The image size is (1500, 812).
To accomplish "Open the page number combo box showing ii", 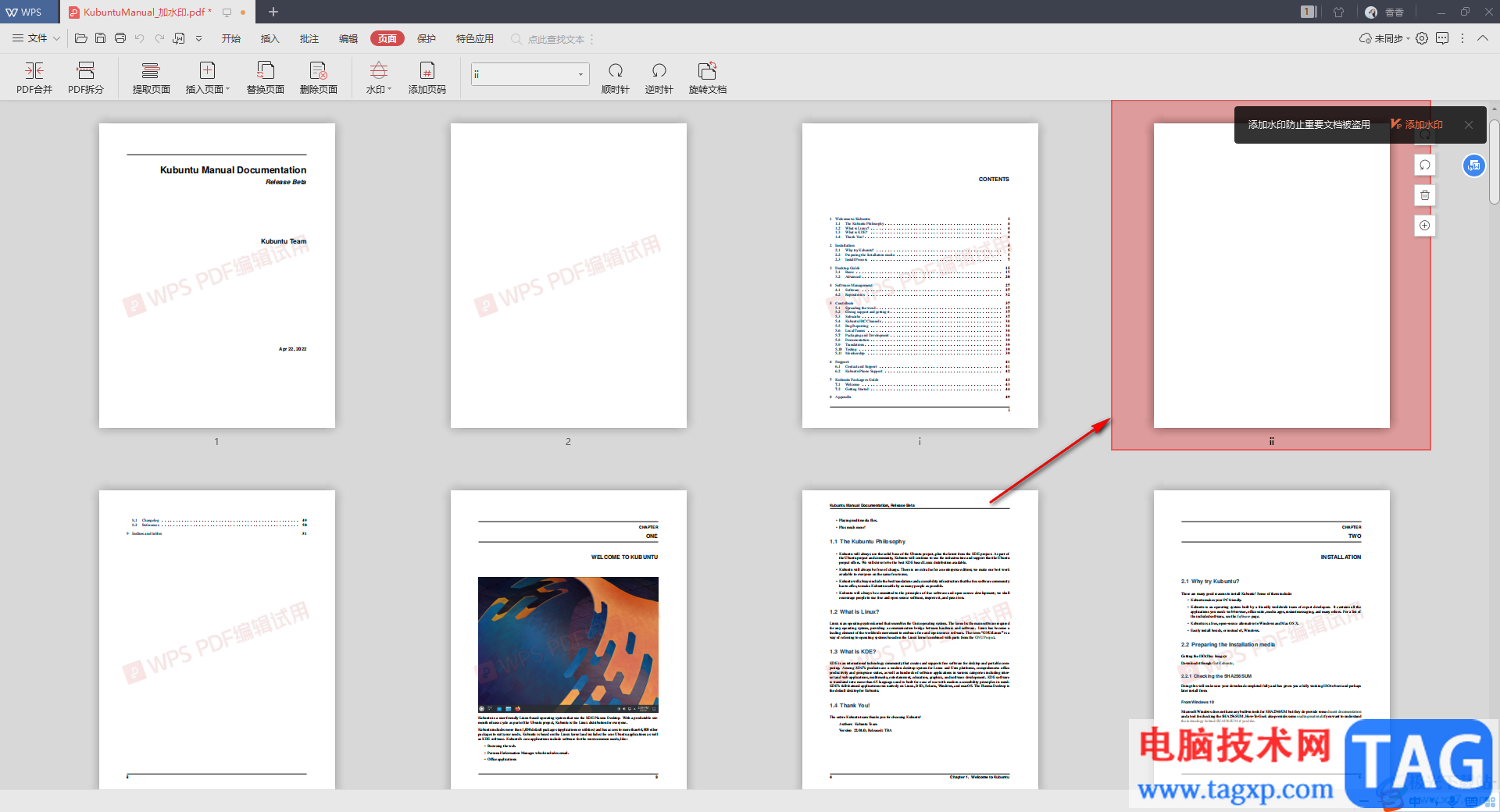I will (530, 74).
